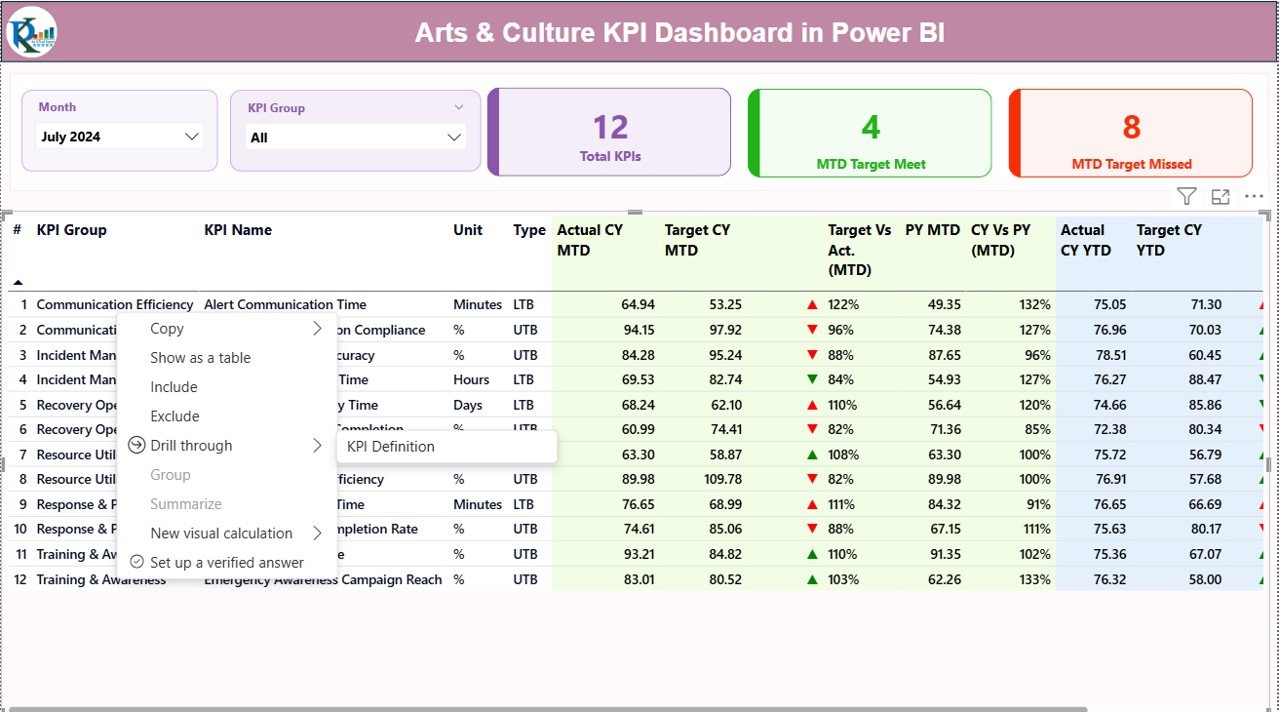Click the red up arrow in row 1
Image resolution: width=1280 pixels, height=712 pixels.
pyautogui.click(x=813, y=305)
